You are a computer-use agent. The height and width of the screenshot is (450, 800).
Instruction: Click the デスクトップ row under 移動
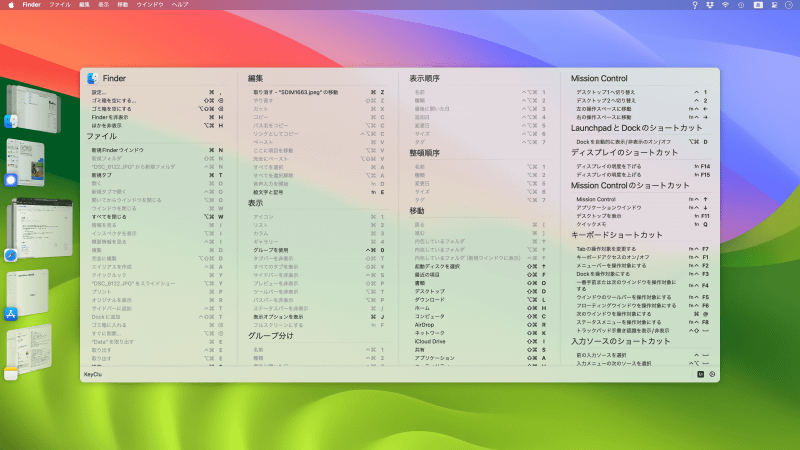coord(480,291)
